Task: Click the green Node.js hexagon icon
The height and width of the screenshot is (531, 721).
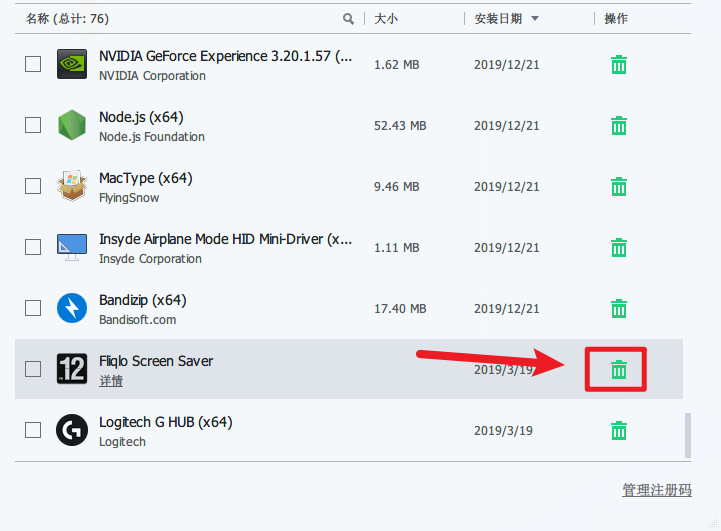Action: [x=72, y=125]
